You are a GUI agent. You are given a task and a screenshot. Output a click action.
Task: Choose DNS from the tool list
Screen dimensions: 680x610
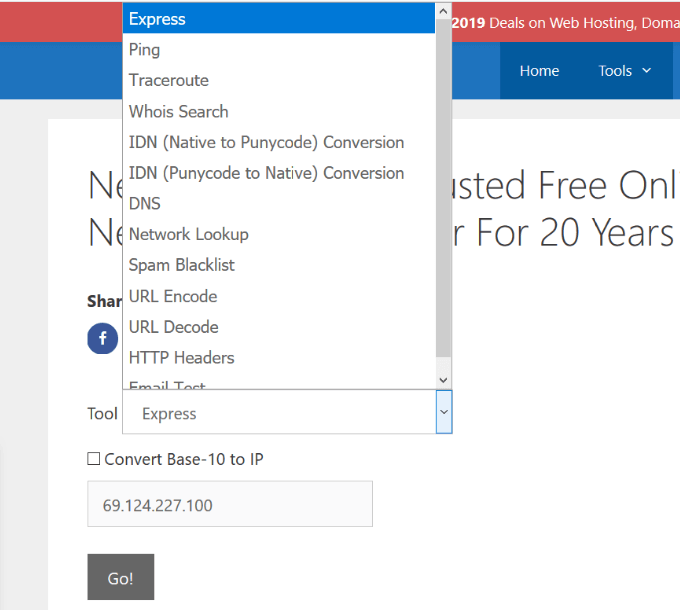pyautogui.click(x=144, y=203)
